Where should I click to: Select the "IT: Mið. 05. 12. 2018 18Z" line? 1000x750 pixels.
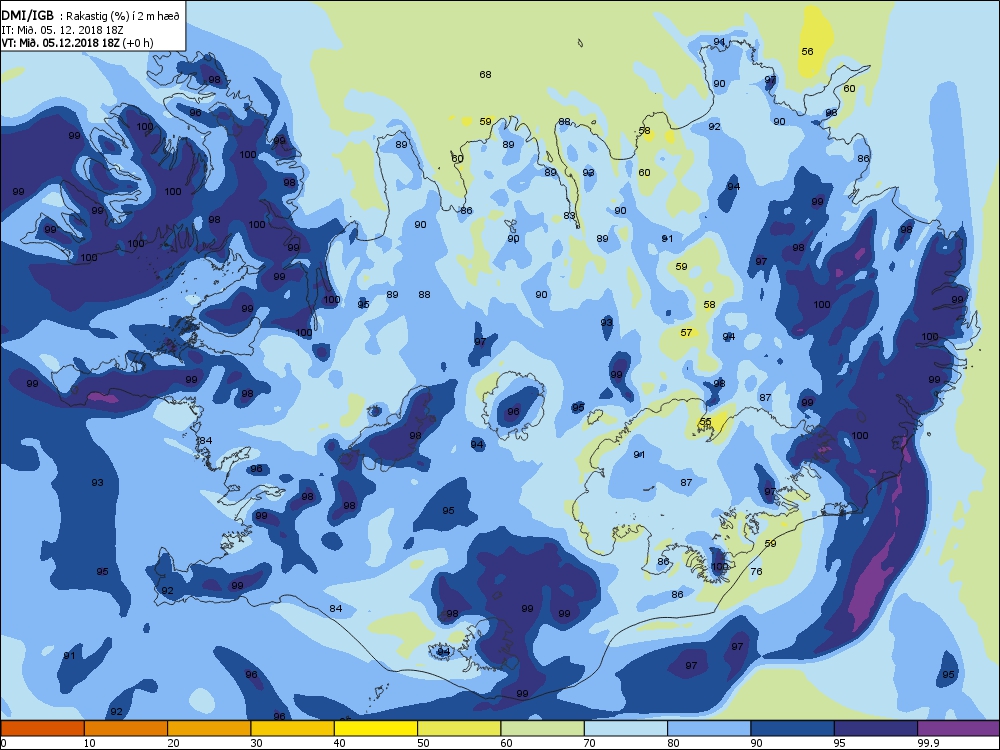click(x=62, y=30)
